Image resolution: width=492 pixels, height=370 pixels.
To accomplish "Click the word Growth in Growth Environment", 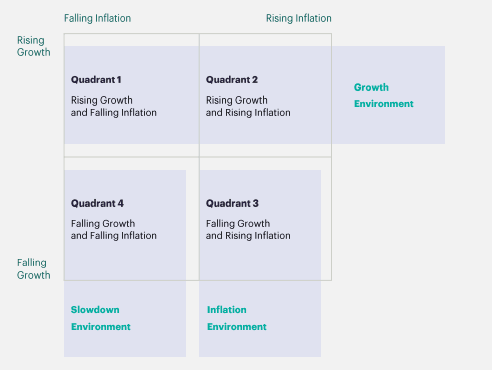I will (371, 87).
